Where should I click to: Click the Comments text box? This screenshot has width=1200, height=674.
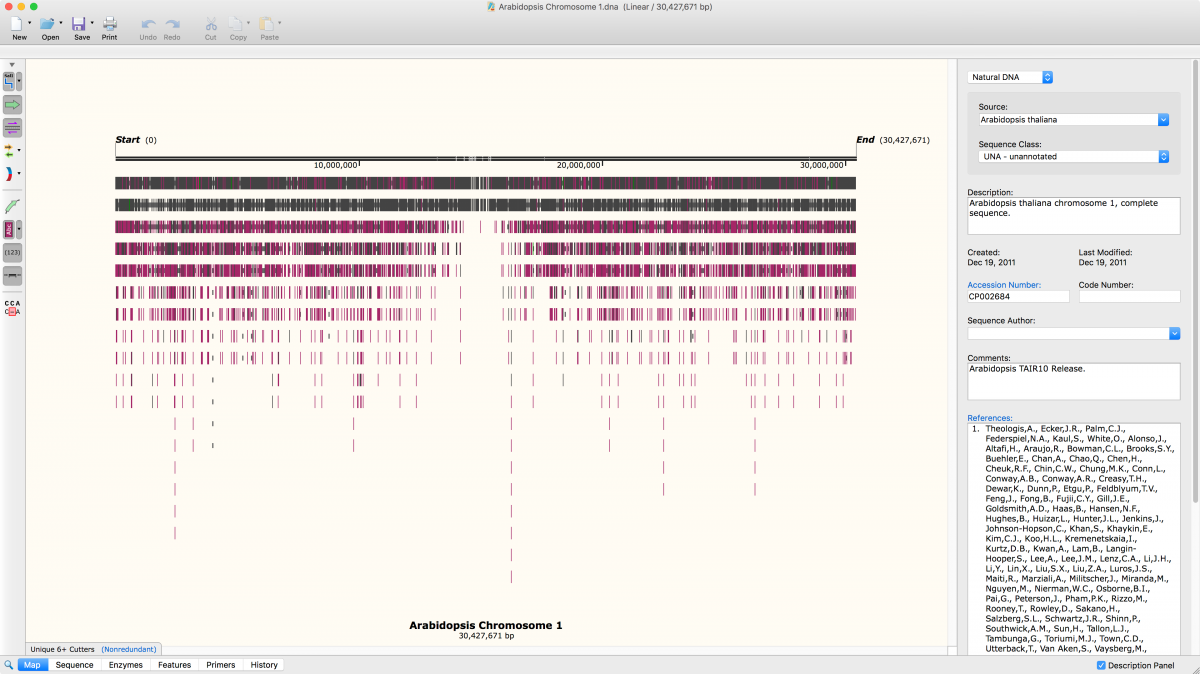pyautogui.click(x=1073, y=381)
